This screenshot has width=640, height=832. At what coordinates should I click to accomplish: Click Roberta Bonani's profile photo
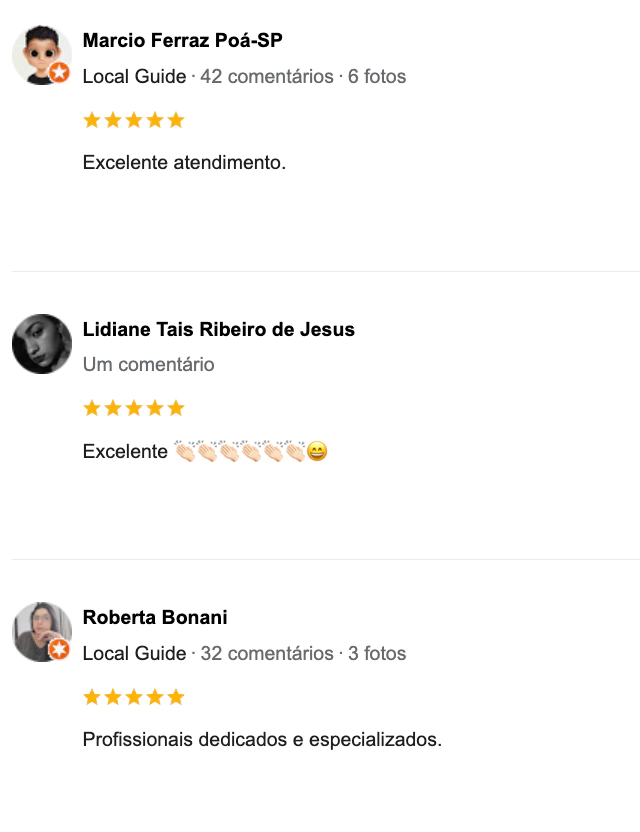coord(40,631)
